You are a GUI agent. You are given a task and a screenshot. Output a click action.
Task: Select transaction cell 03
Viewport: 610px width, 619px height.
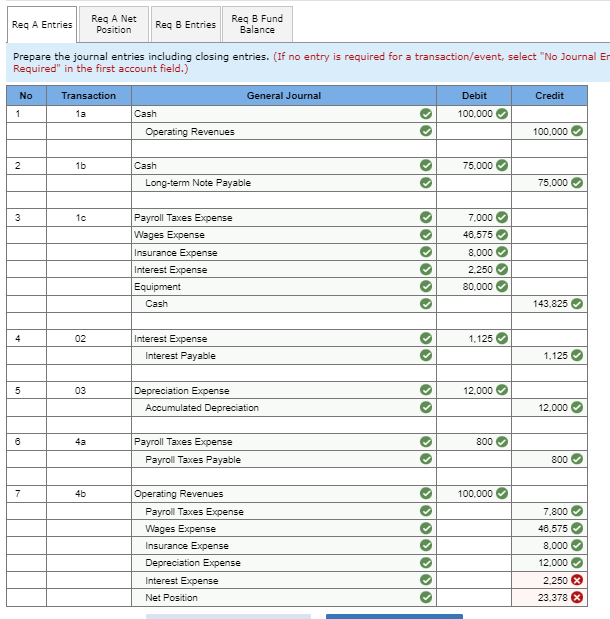pyautogui.click(x=89, y=390)
